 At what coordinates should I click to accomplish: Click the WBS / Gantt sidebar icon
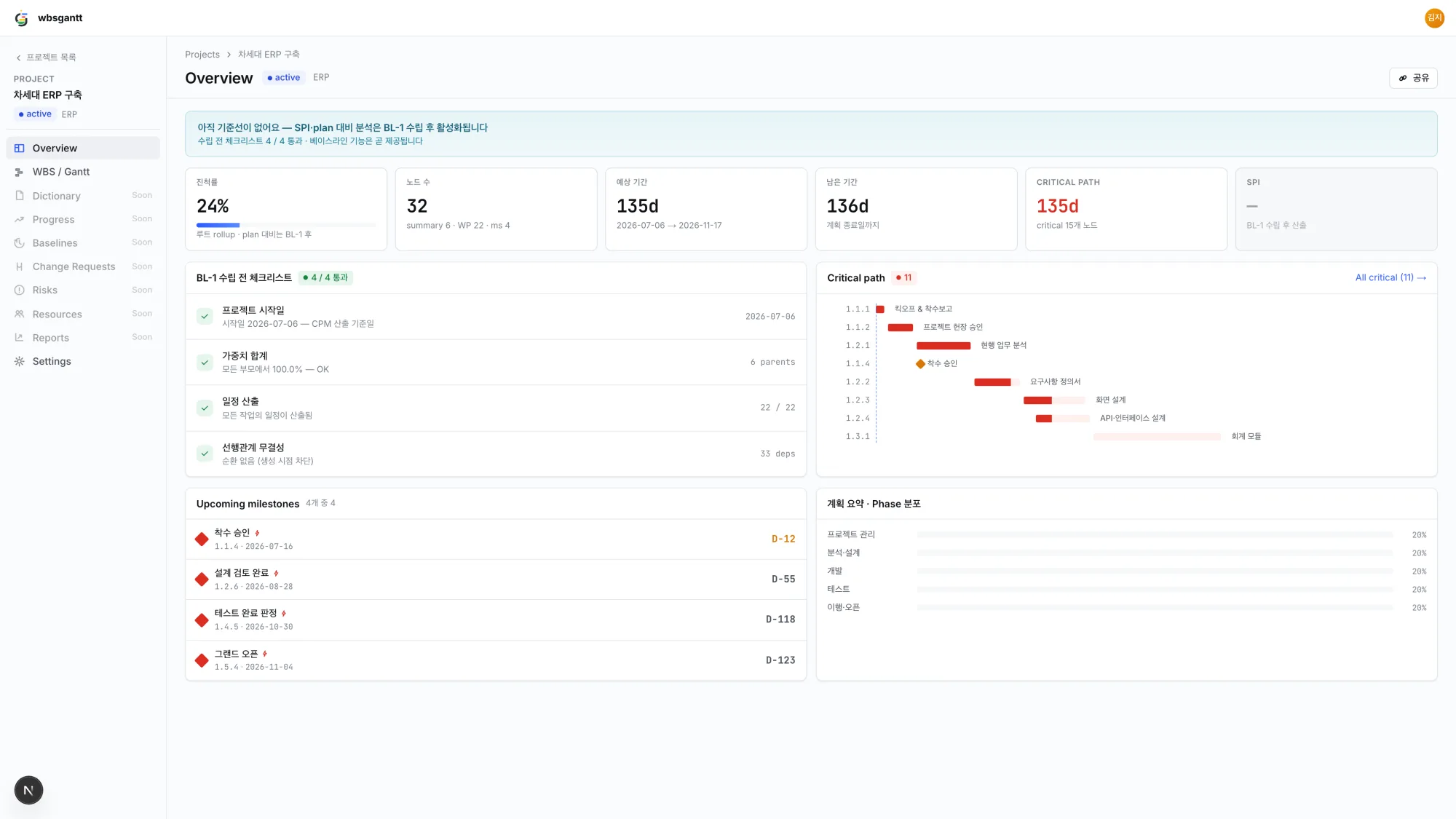(20, 173)
